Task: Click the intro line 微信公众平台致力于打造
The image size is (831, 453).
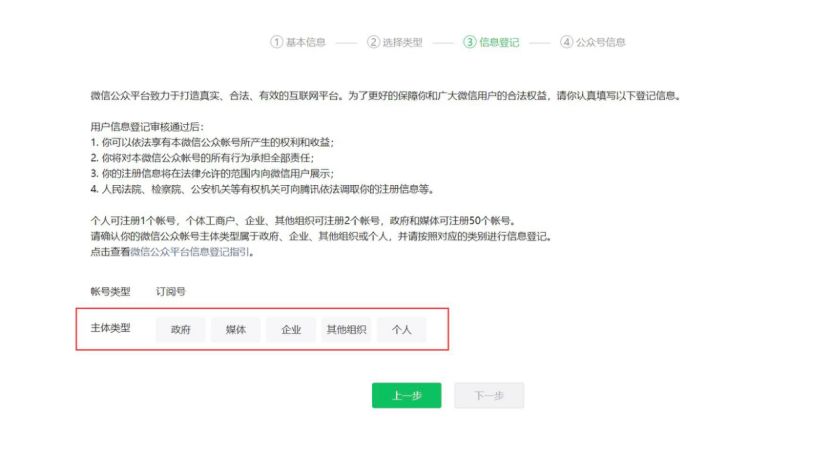Action: pyautogui.click(x=386, y=95)
